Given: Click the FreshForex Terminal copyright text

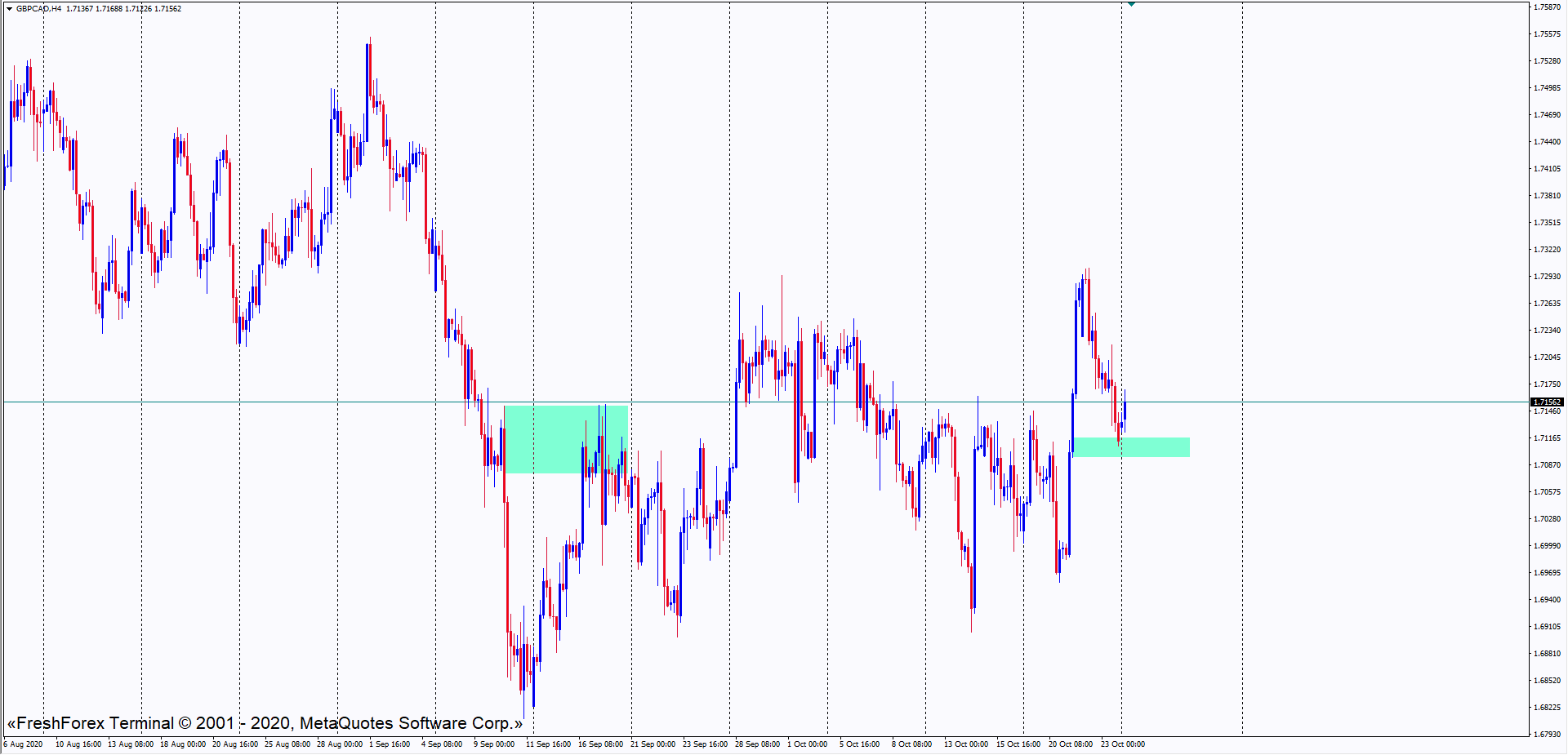Looking at the screenshot, I should click(x=265, y=723).
